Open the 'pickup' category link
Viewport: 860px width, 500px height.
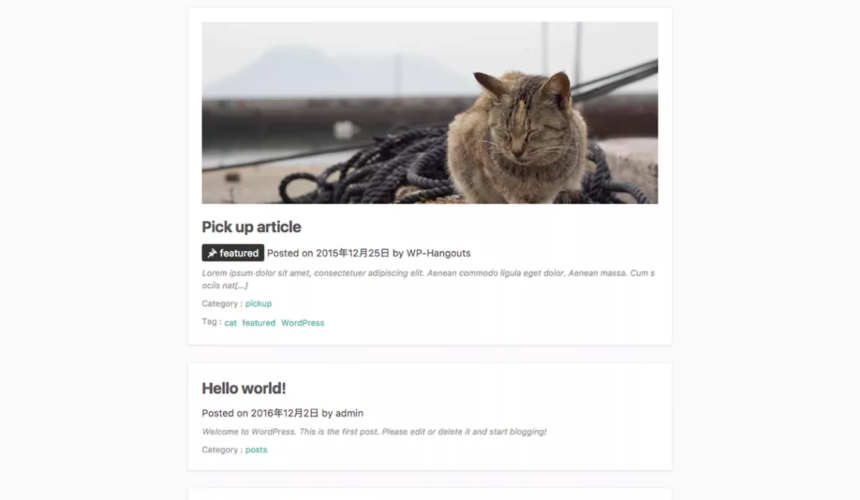tap(258, 304)
